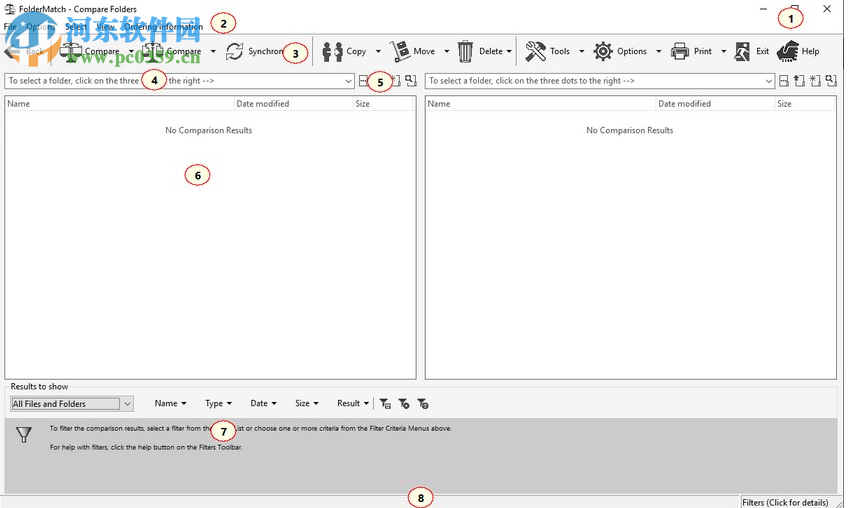Click left pane 'No Comparison Results' text
The height and width of the screenshot is (508, 848).
tap(209, 130)
